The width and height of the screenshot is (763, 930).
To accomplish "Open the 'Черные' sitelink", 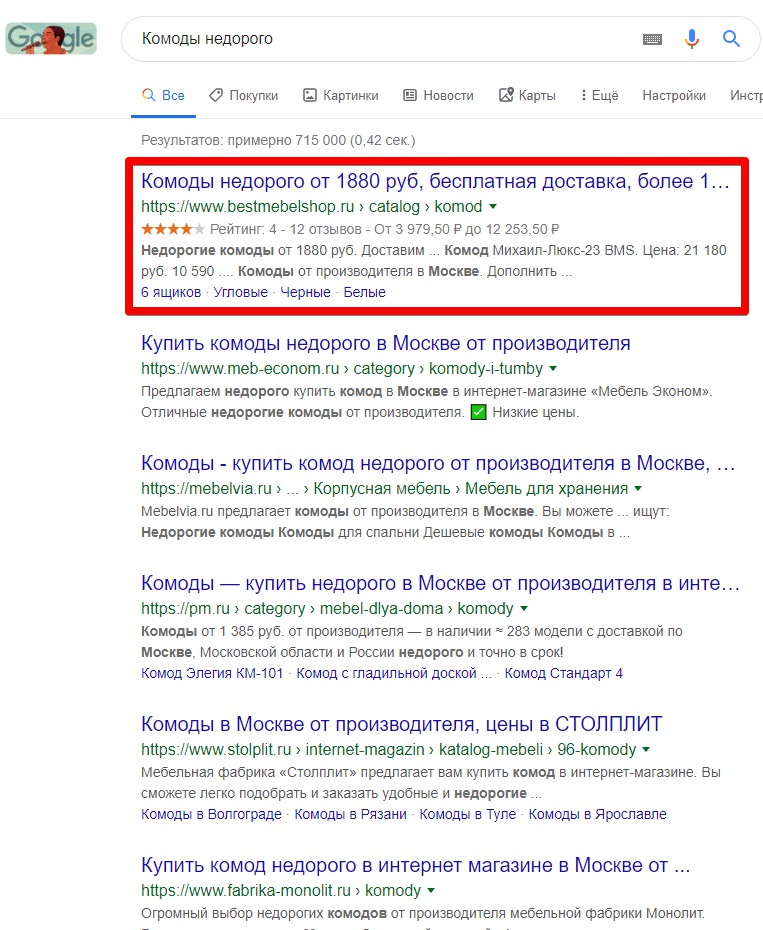I will click(306, 292).
